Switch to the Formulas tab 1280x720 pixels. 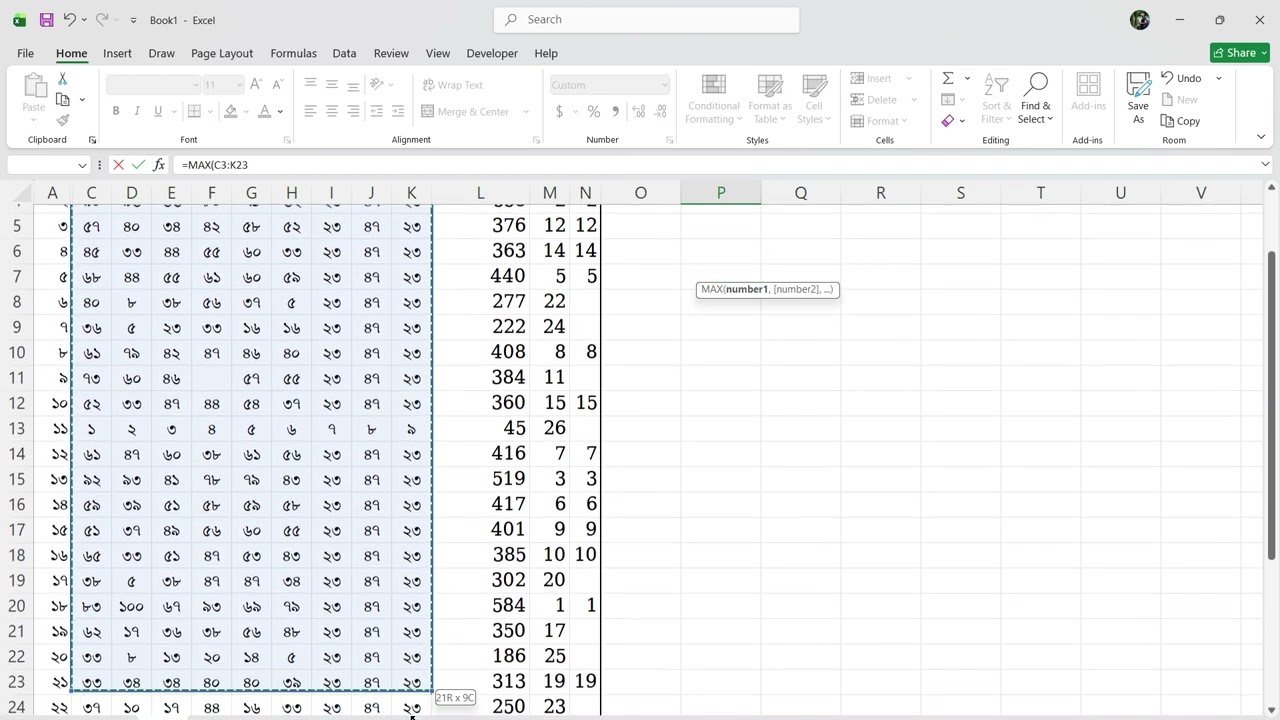click(293, 53)
